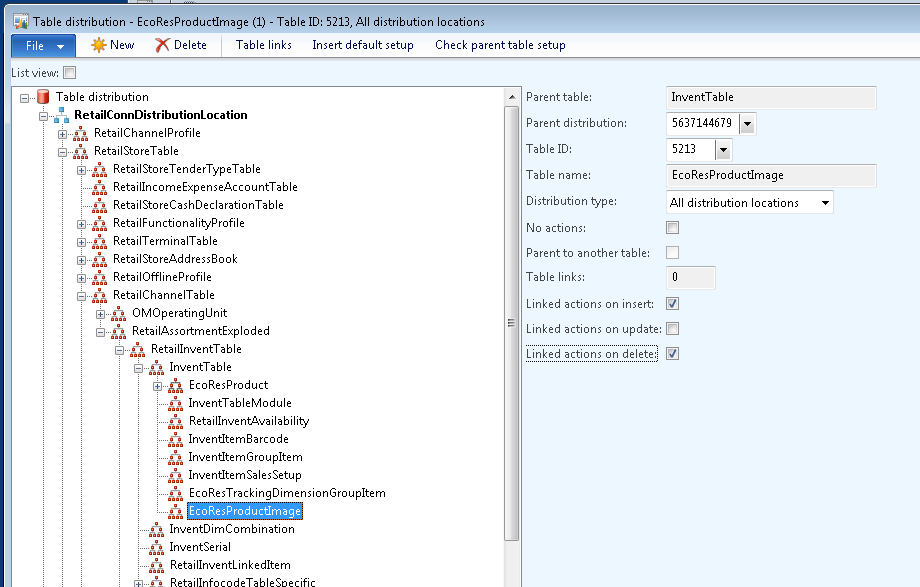Uncheck Linked actions on insert
This screenshot has width=920, height=587.
pos(672,303)
